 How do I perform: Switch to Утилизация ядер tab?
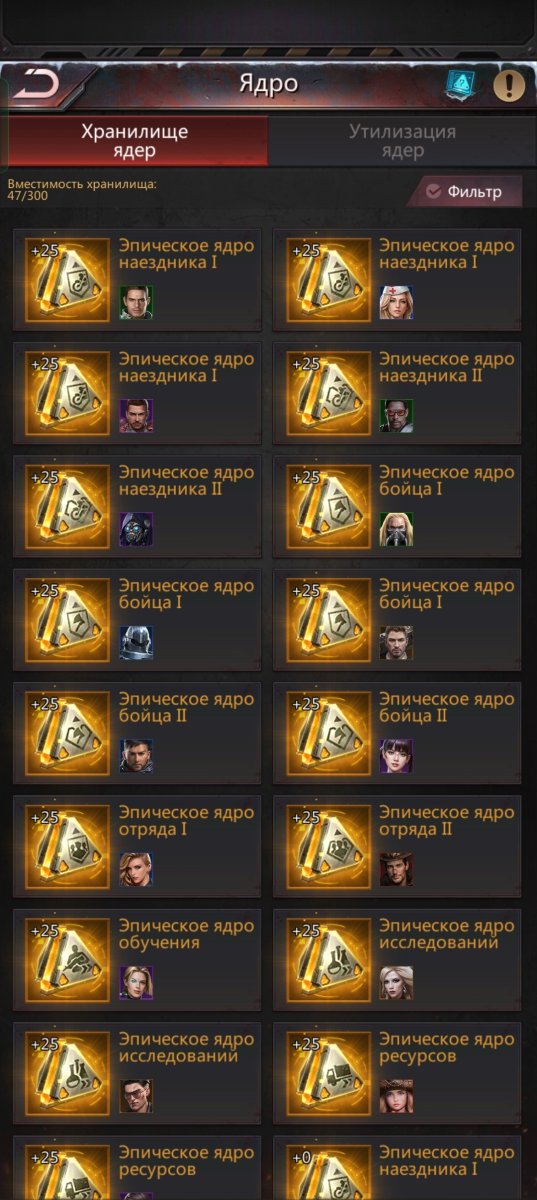tap(402, 141)
